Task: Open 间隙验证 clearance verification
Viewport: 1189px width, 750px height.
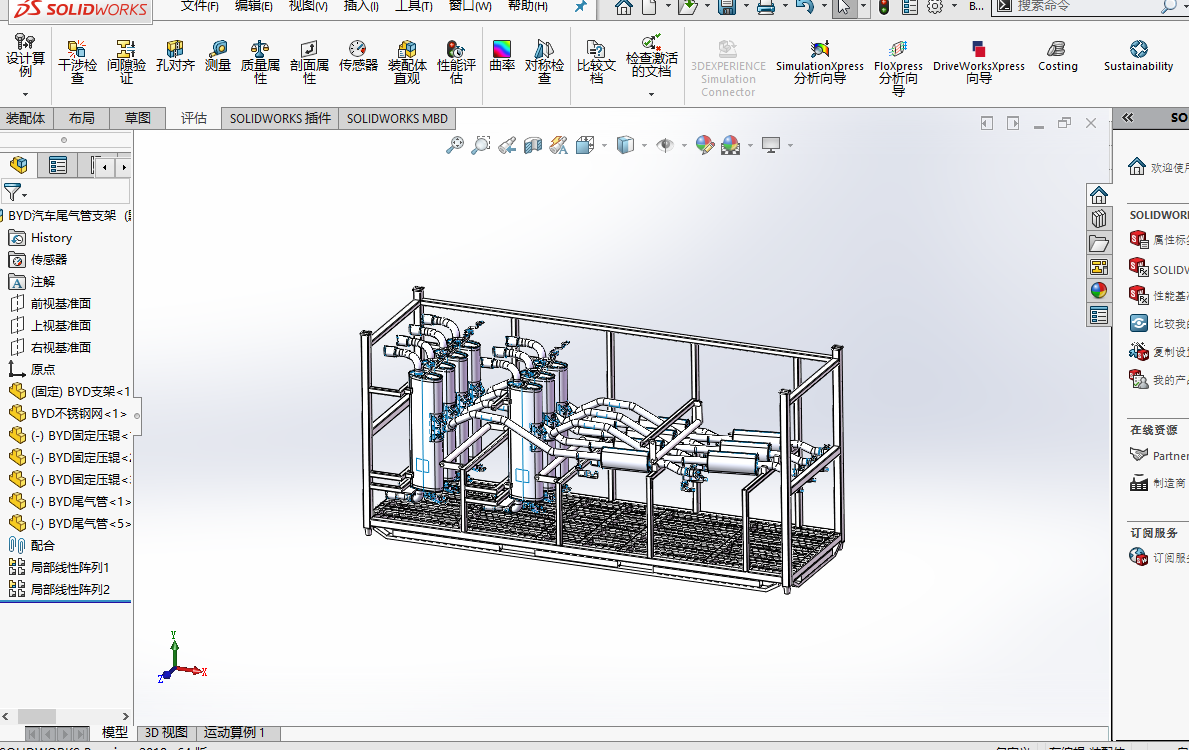Action: pos(126,61)
